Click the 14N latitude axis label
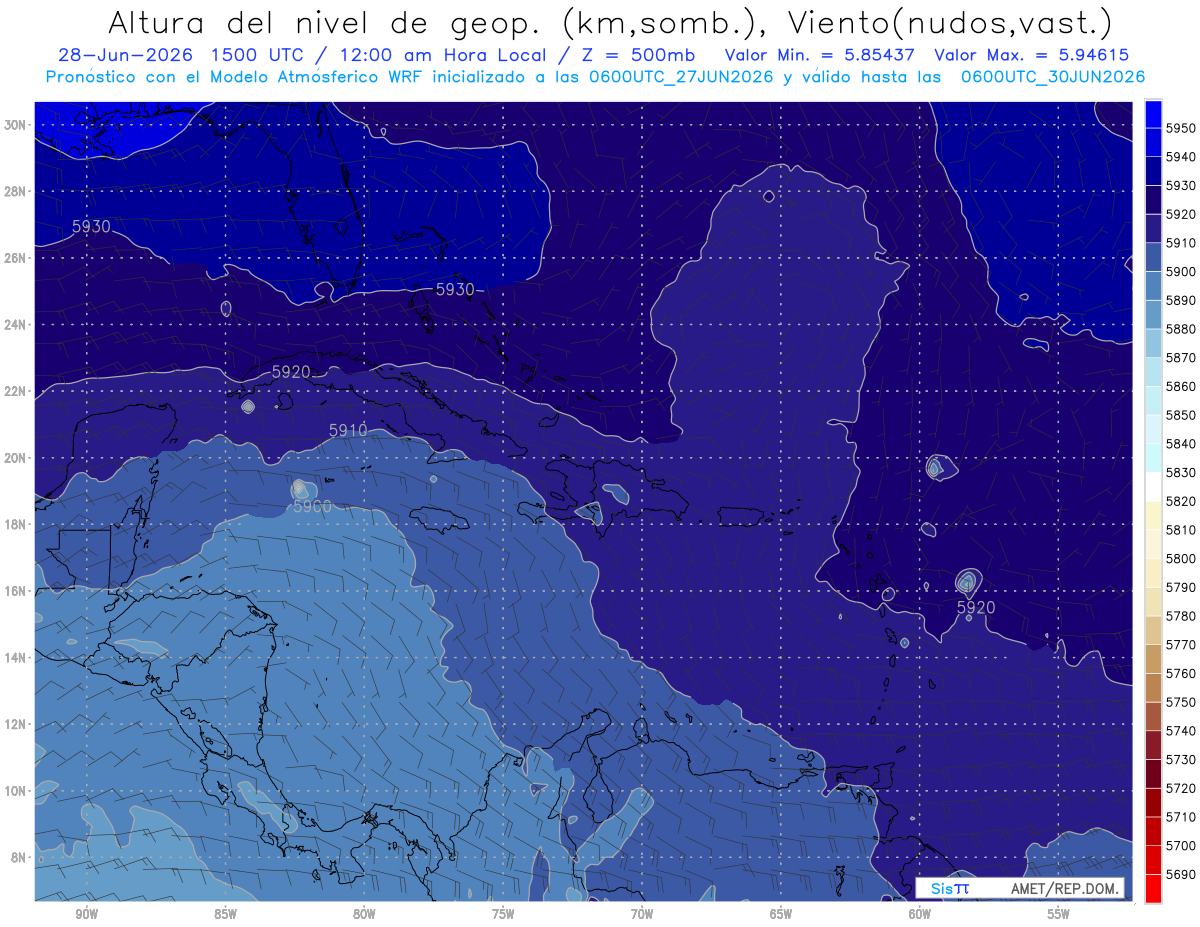The image size is (1200, 927). (x=17, y=658)
